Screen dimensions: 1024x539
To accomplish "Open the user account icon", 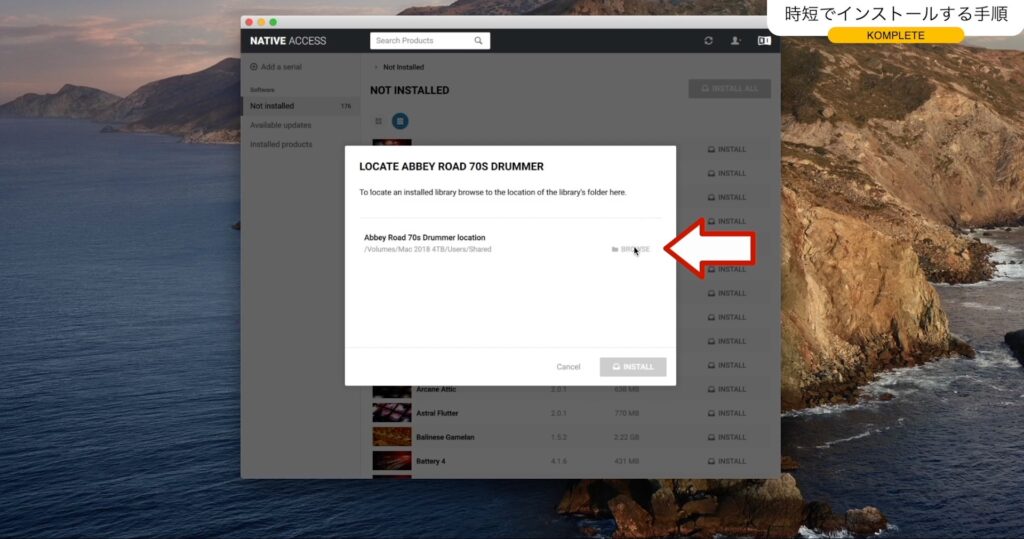I will click(735, 41).
